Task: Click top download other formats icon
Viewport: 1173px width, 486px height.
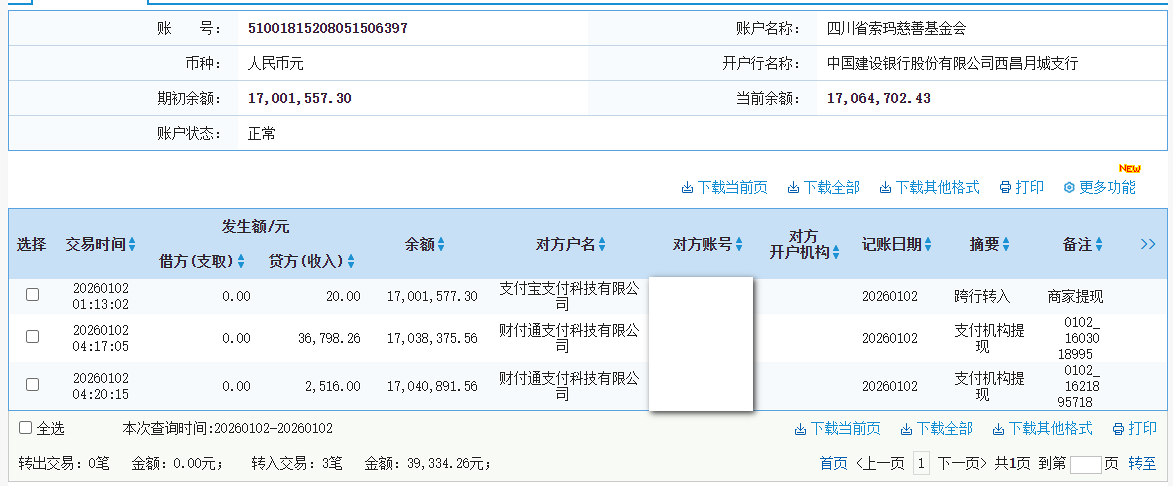Action: point(885,188)
